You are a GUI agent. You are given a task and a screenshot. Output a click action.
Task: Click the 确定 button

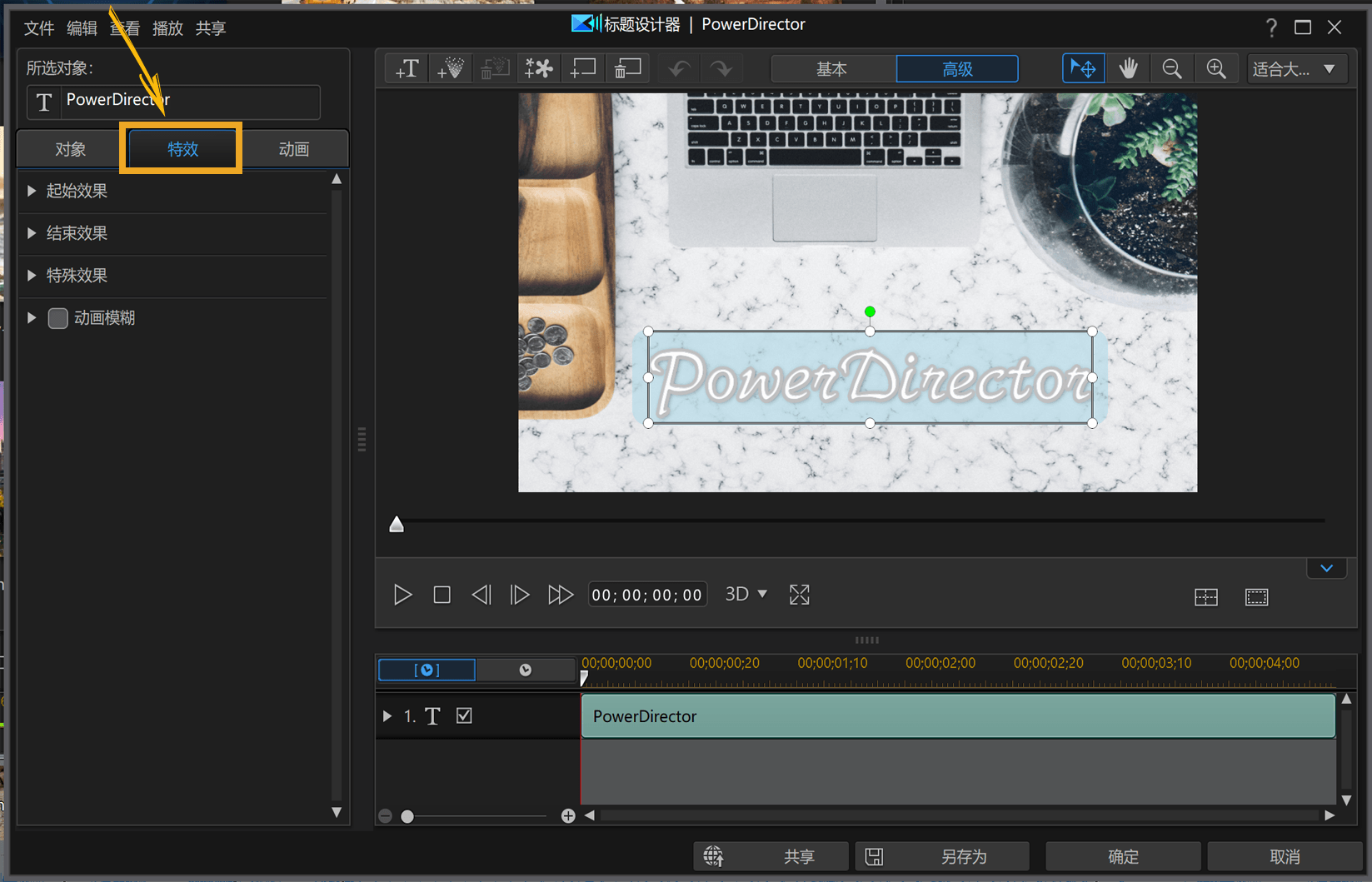click(1122, 856)
